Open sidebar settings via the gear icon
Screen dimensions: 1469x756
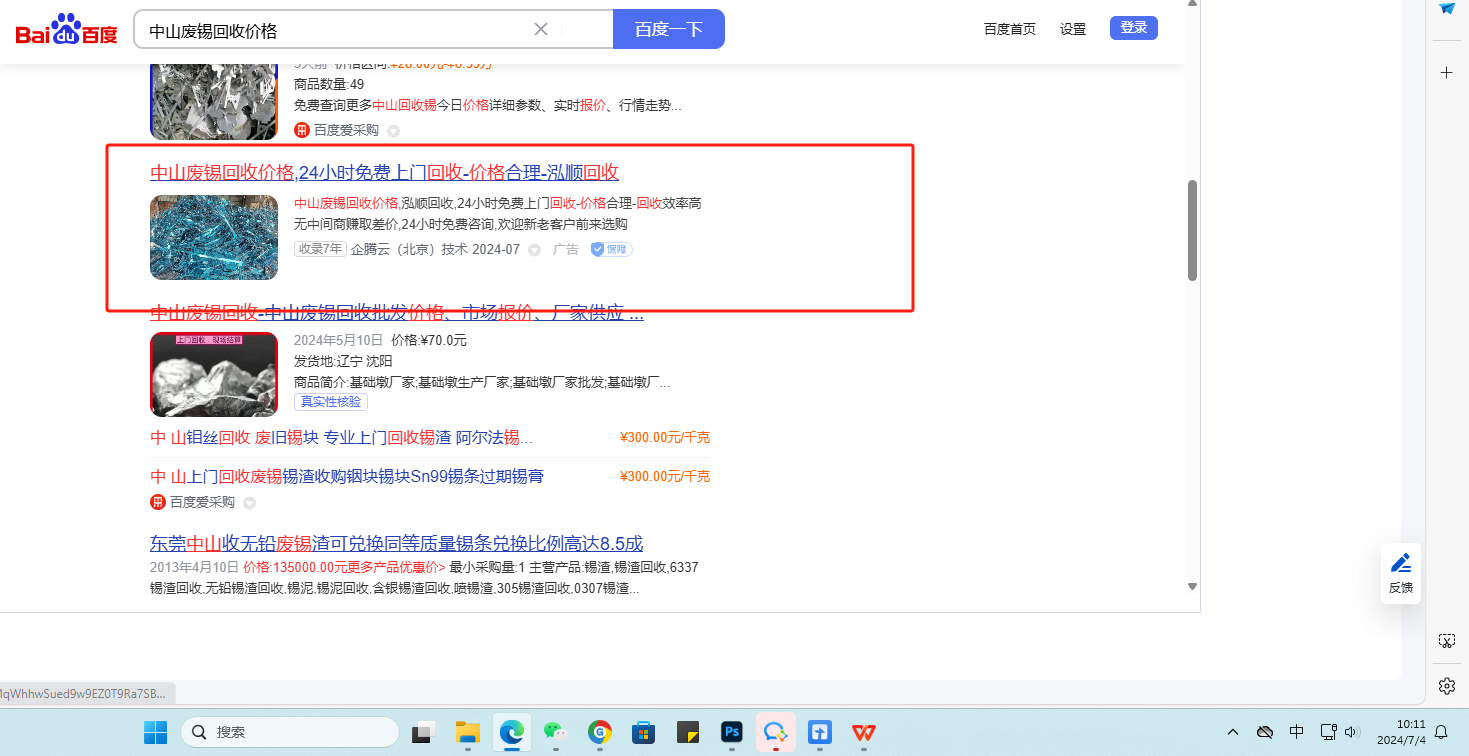(1446, 685)
